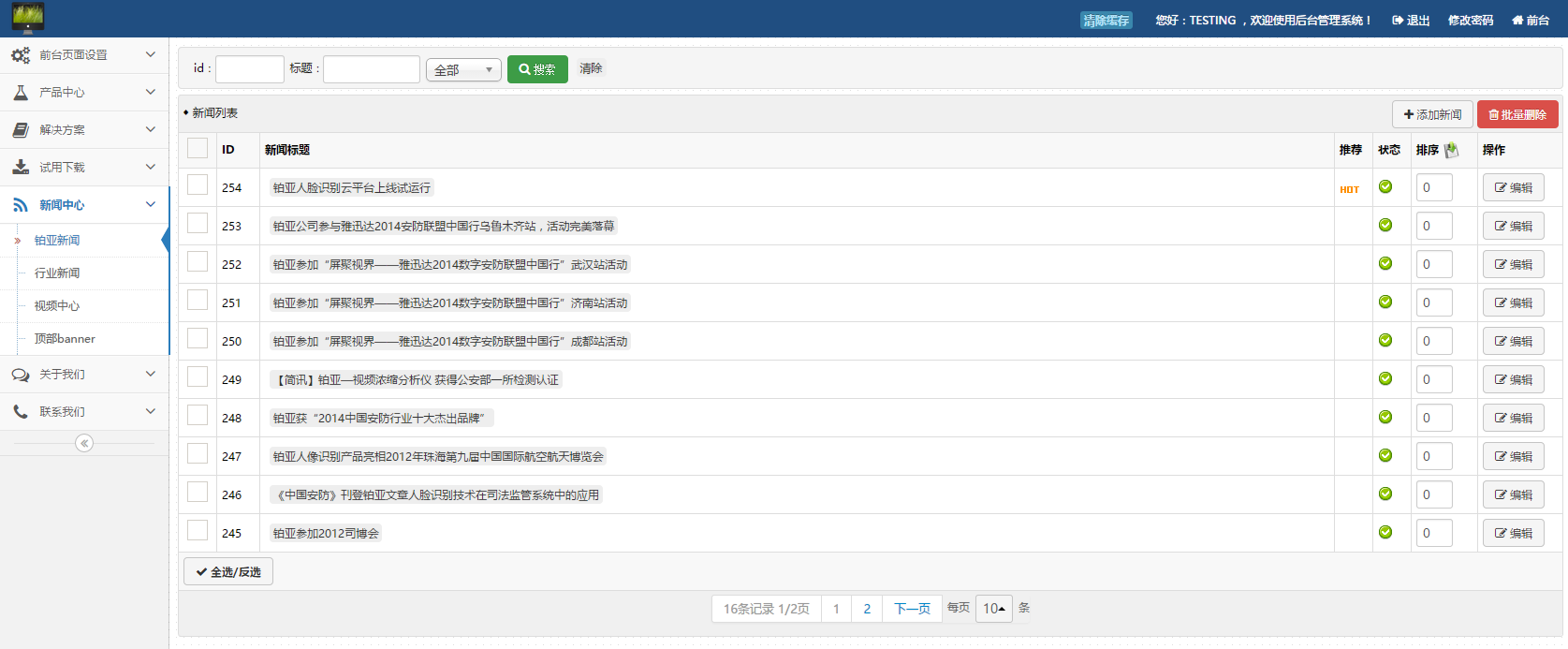Collapse the 新闻中心 menu chevron
The image size is (1568, 649).
(151, 204)
